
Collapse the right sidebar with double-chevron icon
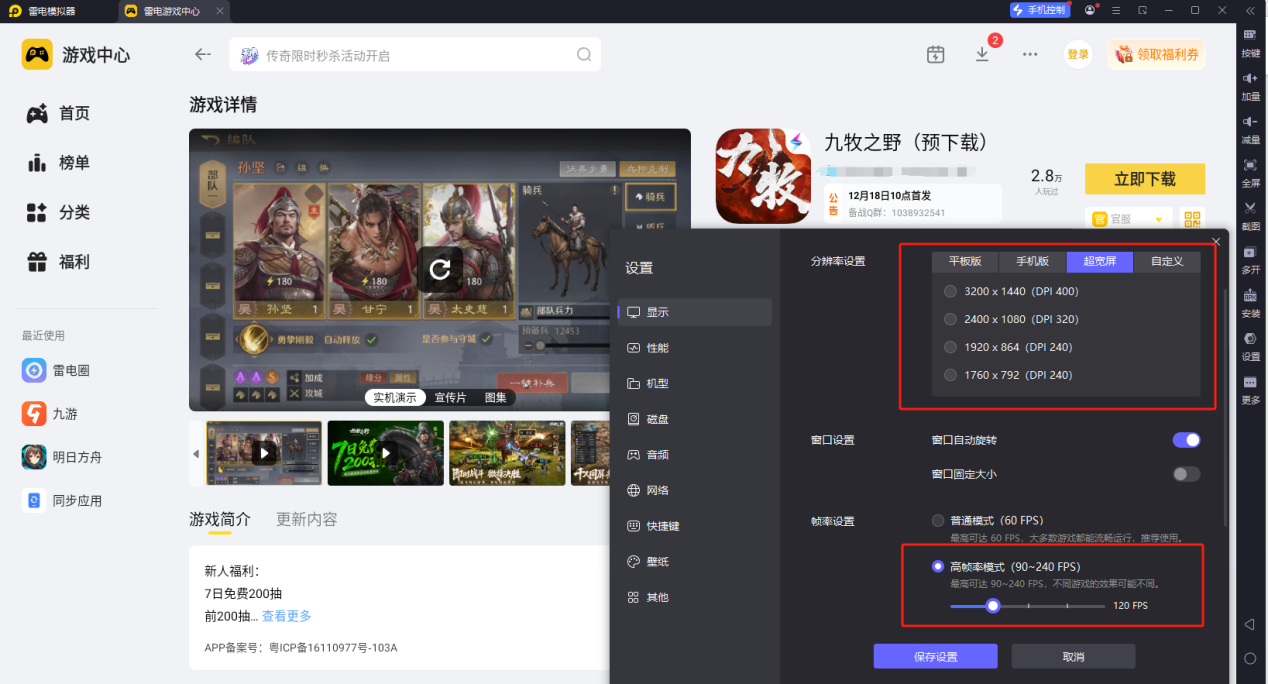1250,10
